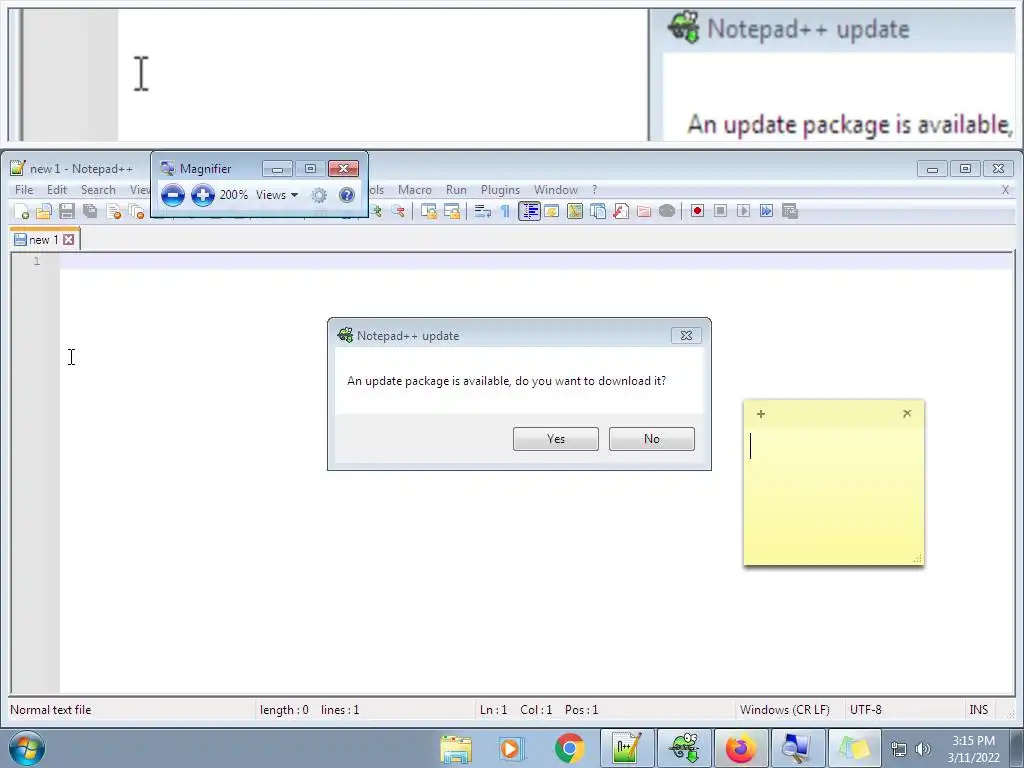The image size is (1024, 768).
Task: Switch to Magnifier taskbar button
Action: coord(797,748)
